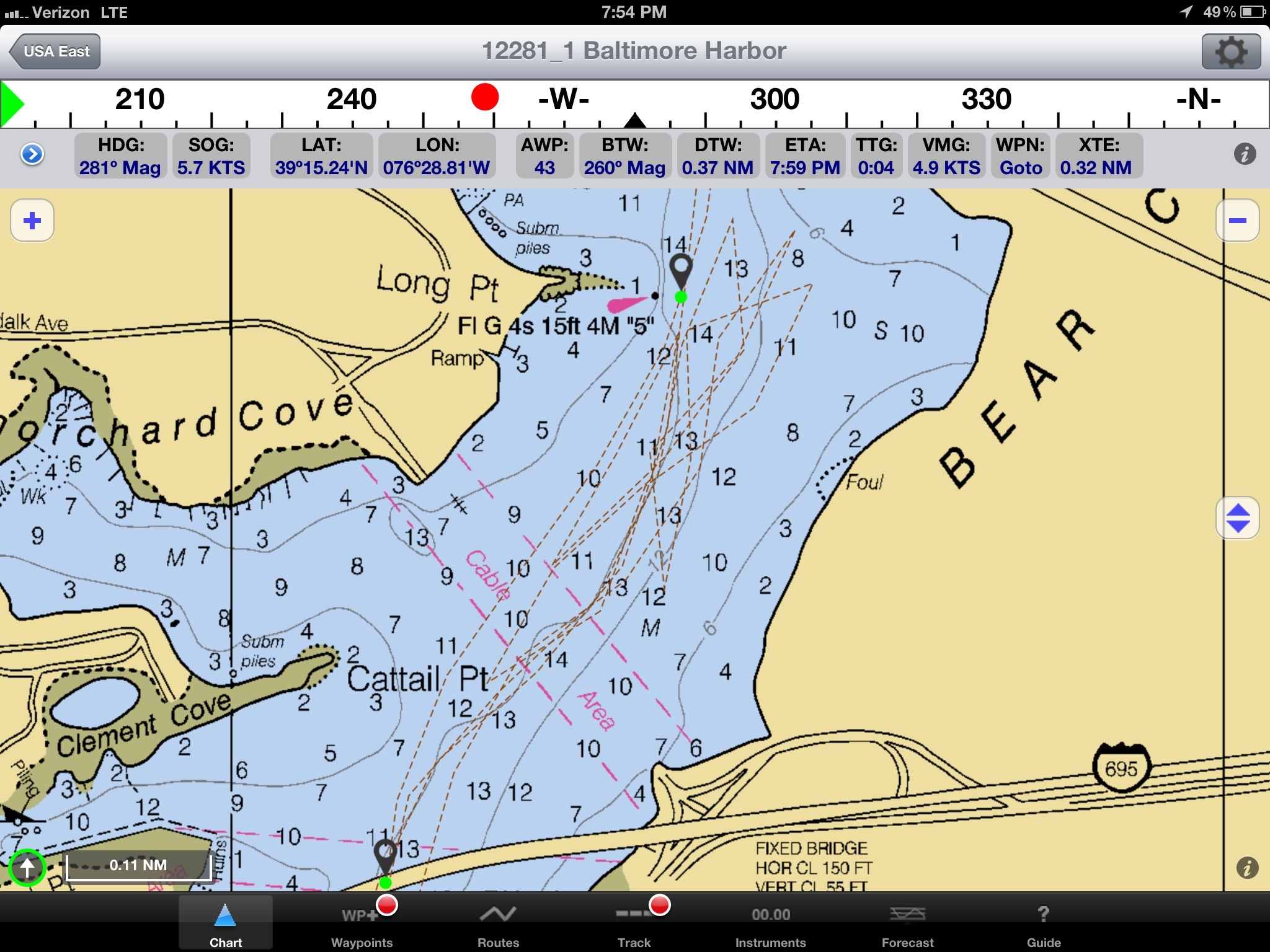Open data bar info icon
Viewport: 1270px width, 952px height.
click(1245, 154)
